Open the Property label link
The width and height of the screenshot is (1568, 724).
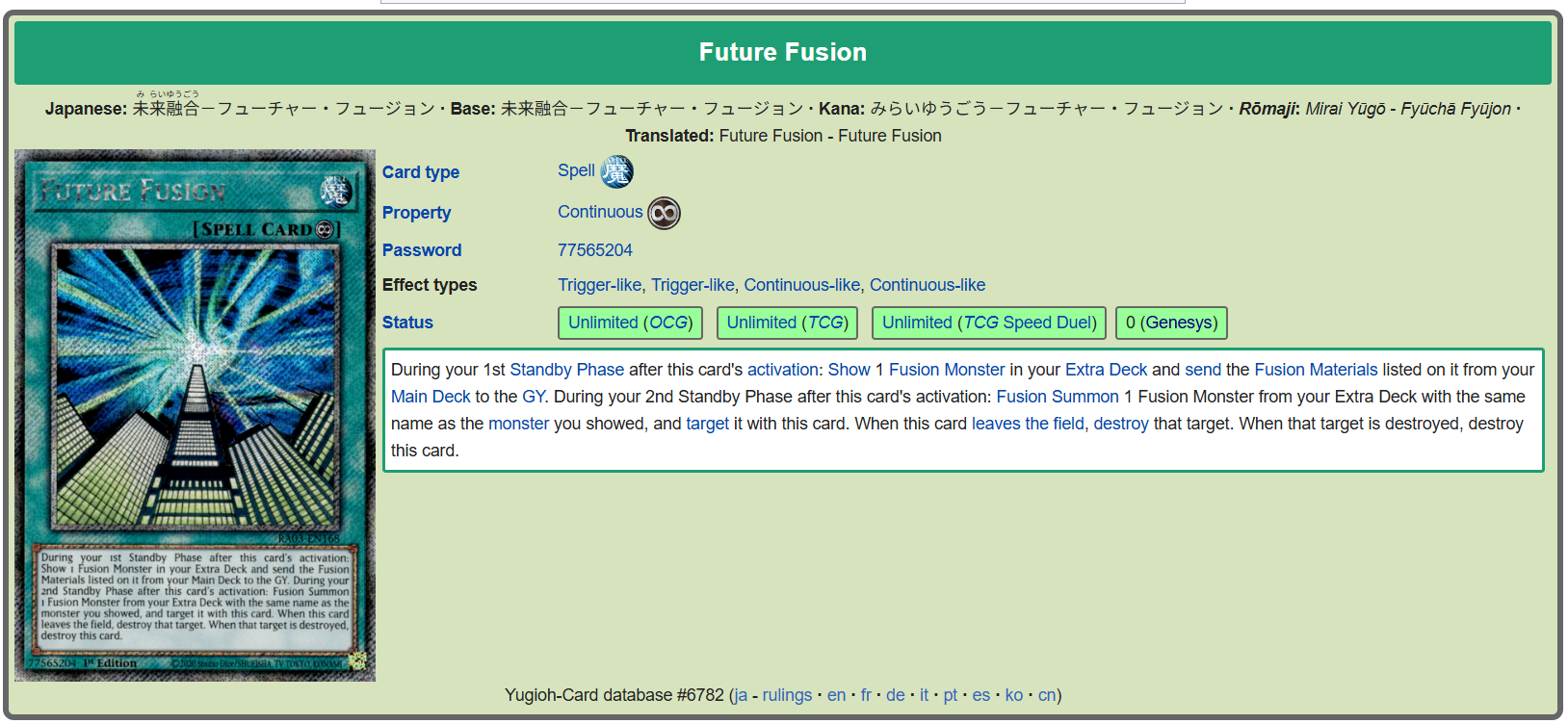point(416,213)
